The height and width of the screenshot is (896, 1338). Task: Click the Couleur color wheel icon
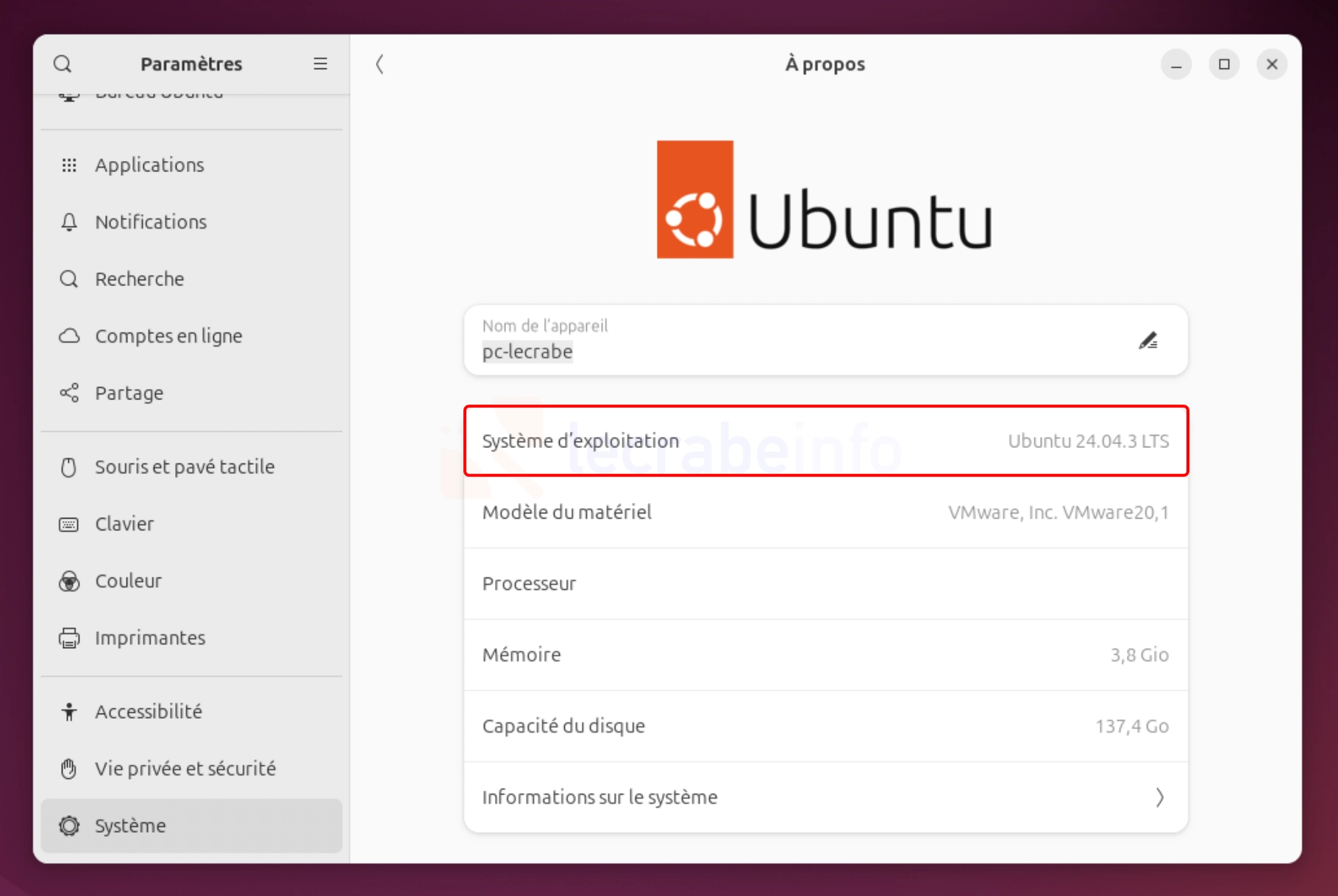[69, 581]
